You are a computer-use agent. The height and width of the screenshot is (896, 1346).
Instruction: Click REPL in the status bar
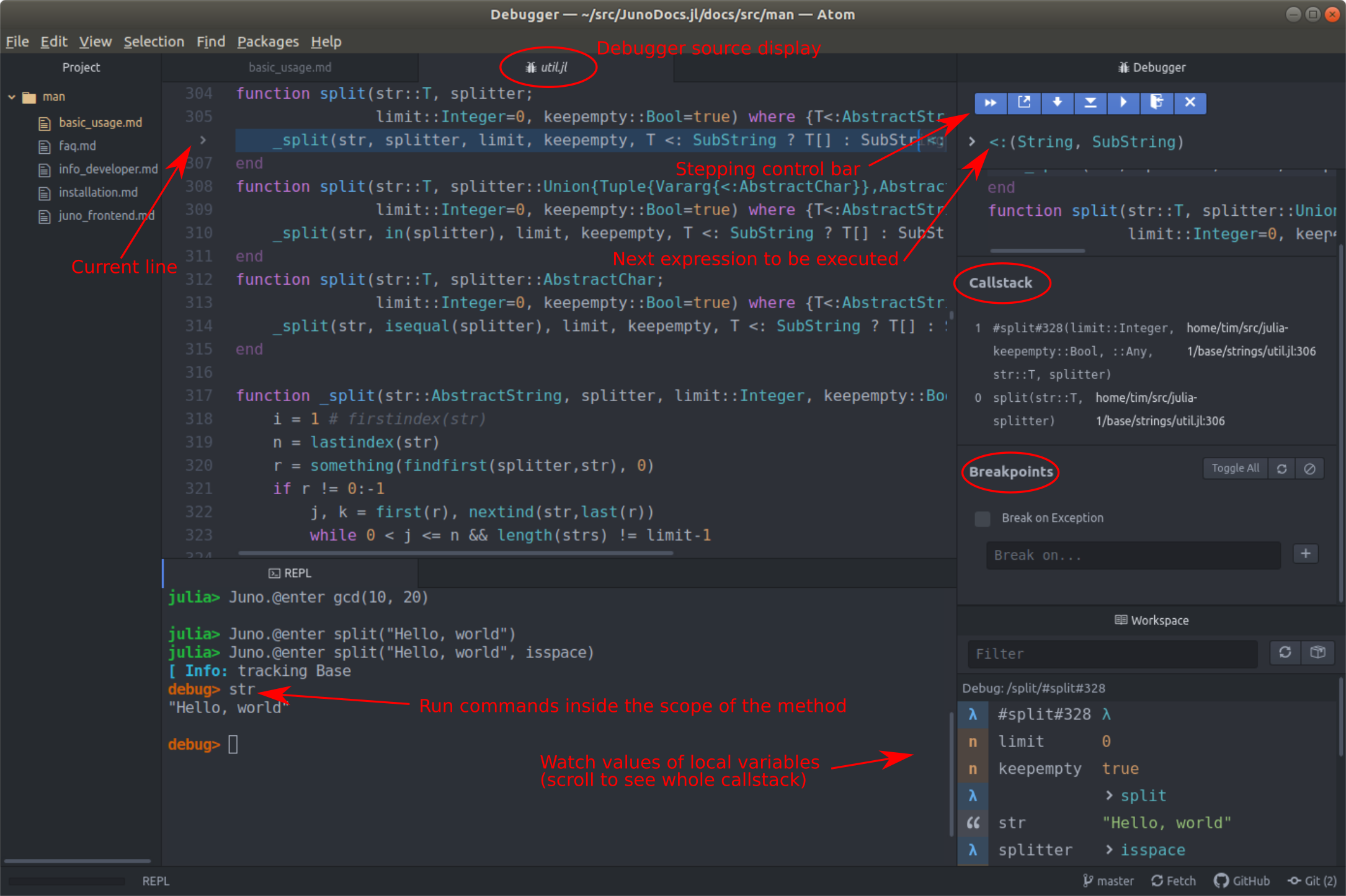[156, 881]
